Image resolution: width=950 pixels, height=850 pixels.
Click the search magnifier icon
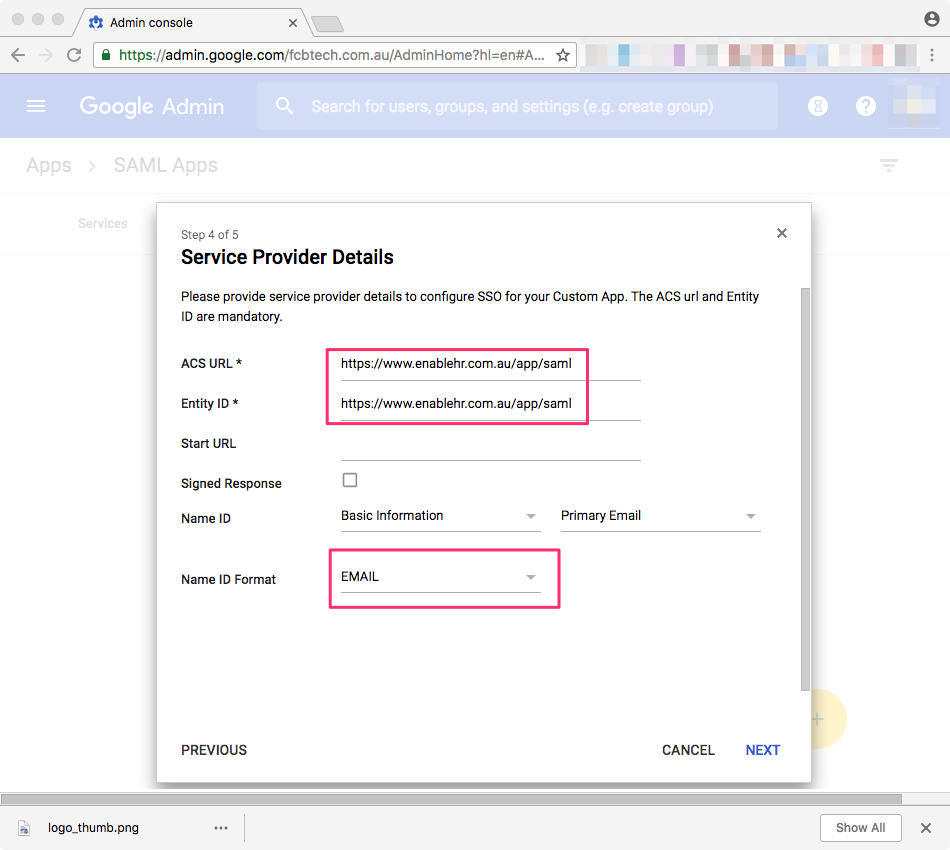pyautogui.click(x=284, y=106)
